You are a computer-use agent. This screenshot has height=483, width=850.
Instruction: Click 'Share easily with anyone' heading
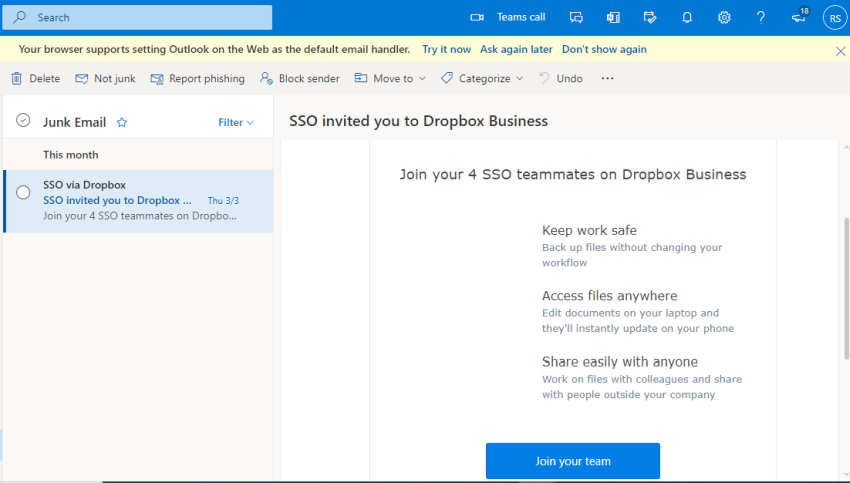pos(620,362)
